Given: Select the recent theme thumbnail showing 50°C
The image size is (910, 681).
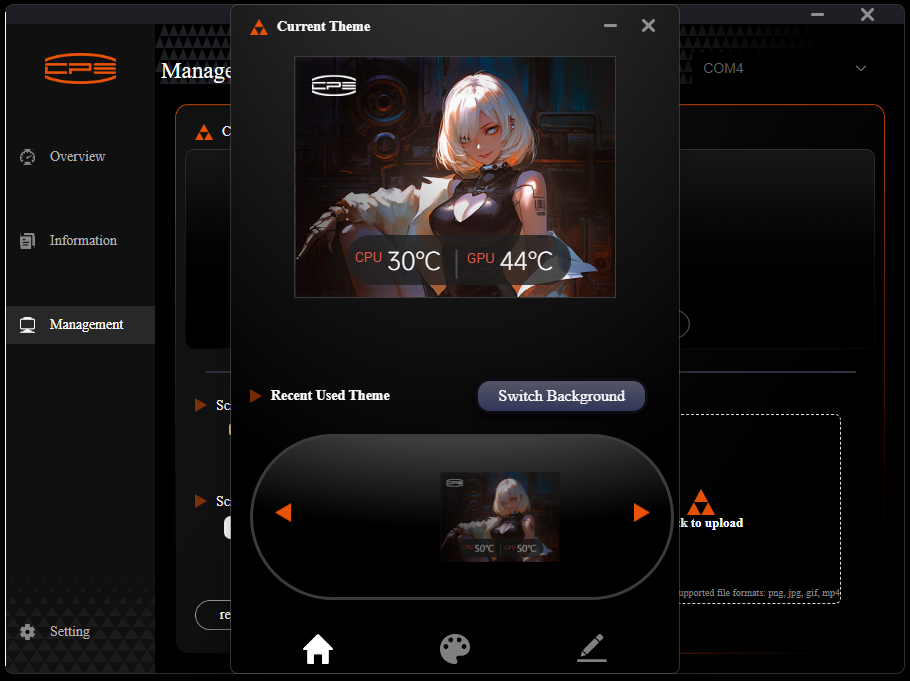Looking at the screenshot, I should point(500,517).
